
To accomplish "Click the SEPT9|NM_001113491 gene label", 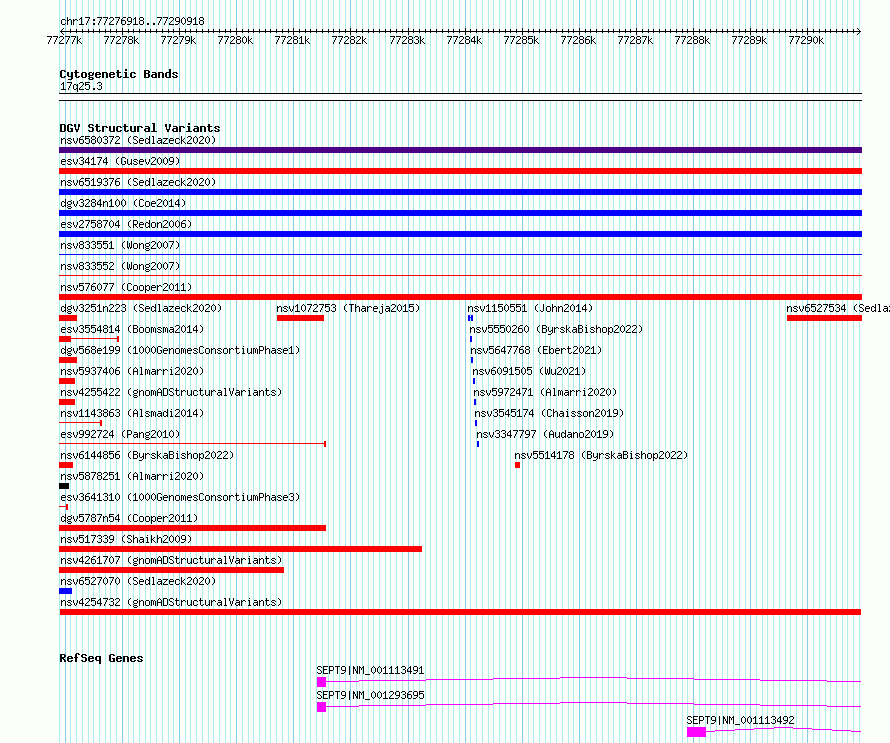I will click(370, 670).
